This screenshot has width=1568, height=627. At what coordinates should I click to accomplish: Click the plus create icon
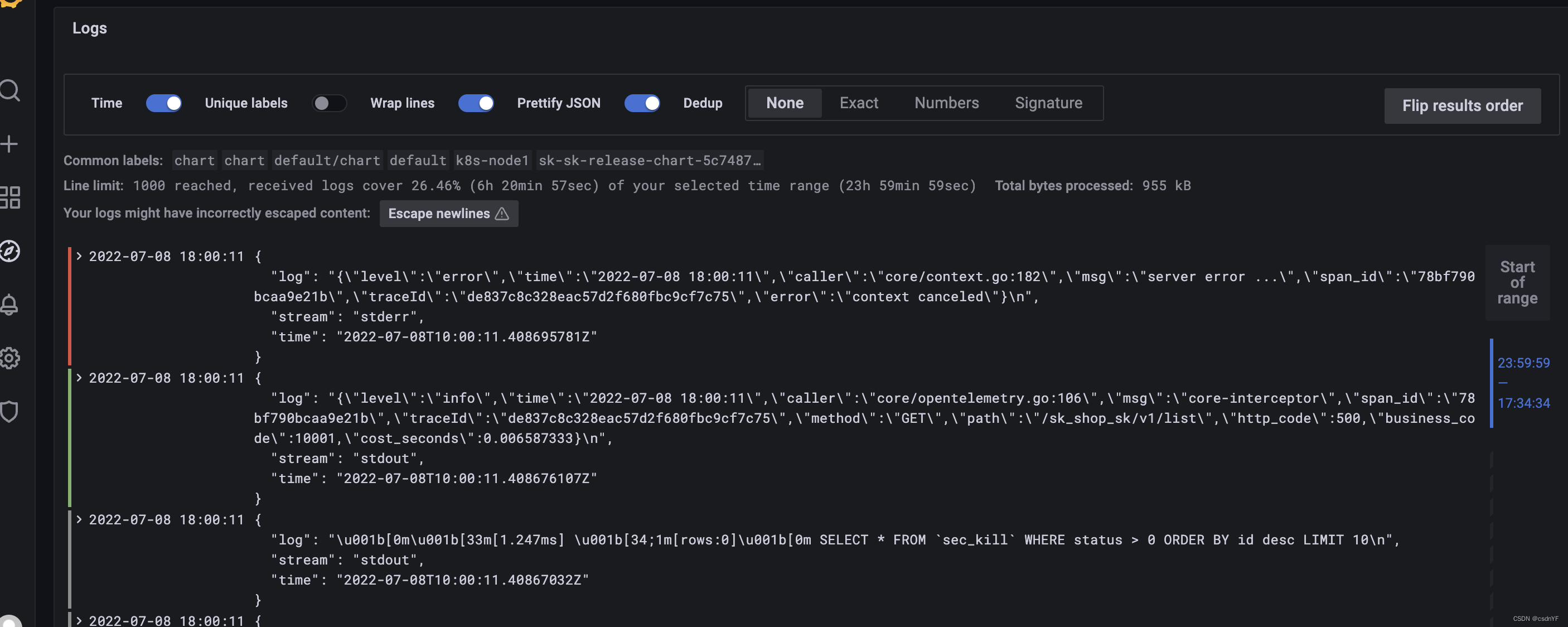point(9,144)
